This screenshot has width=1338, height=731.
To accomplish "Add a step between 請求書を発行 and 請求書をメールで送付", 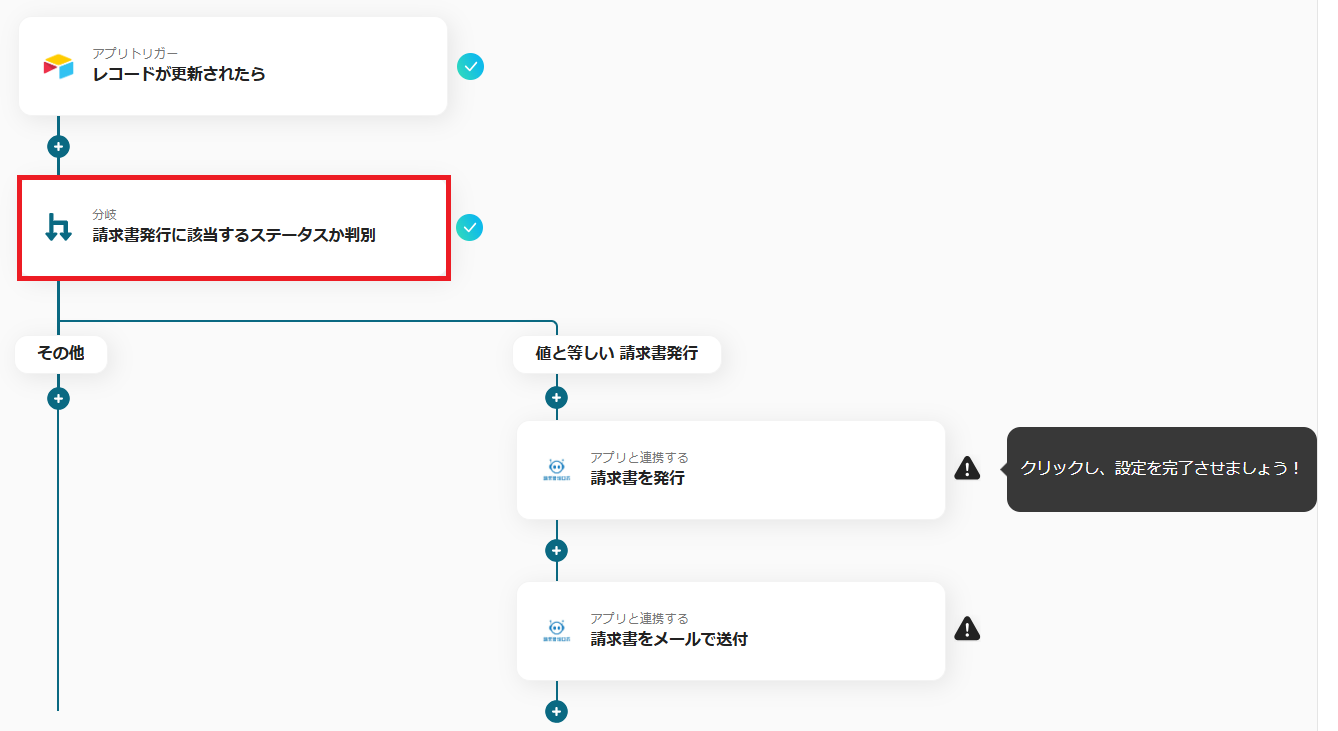I will (557, 551).
